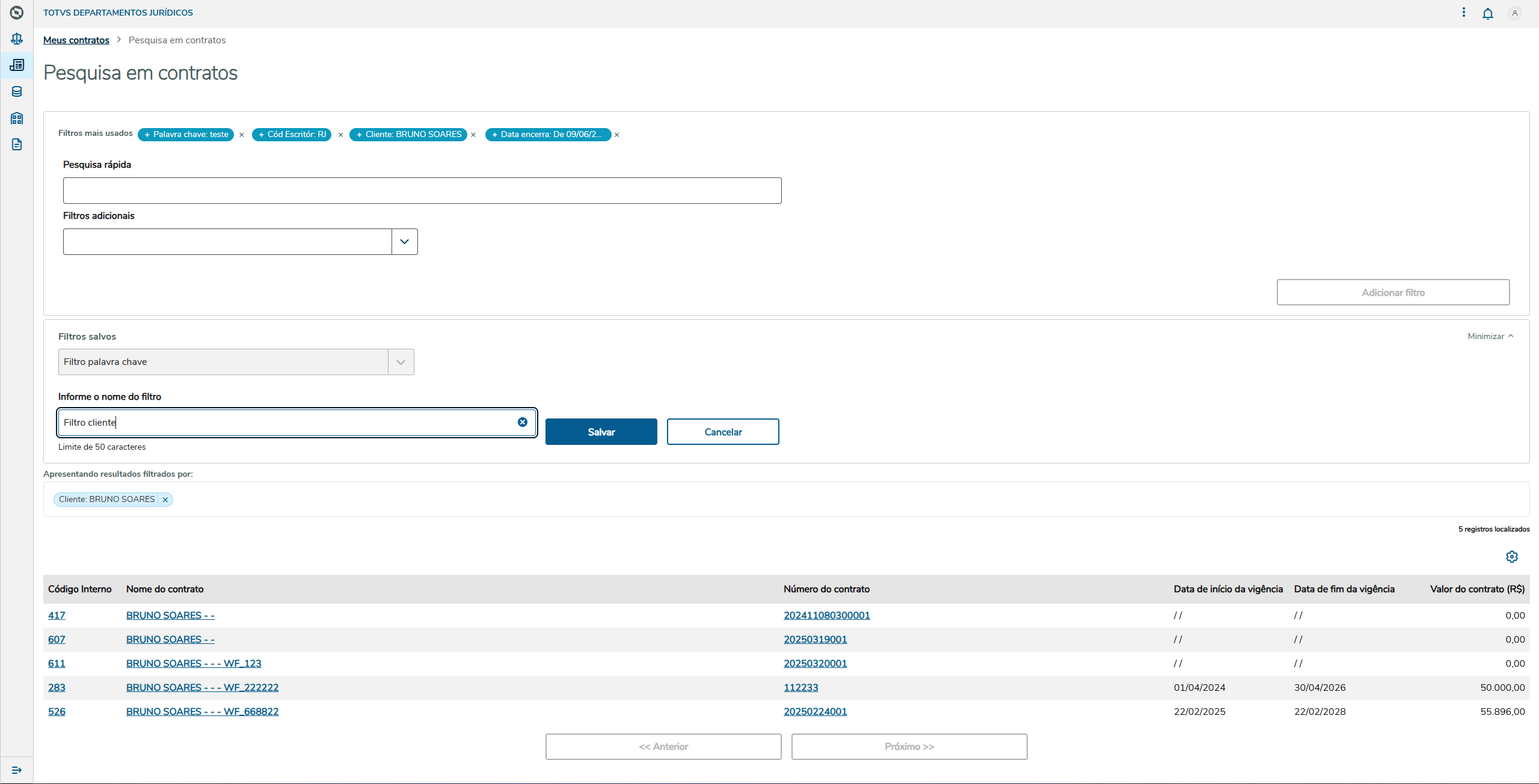Screen dimensions: 1539x784
Task: Expand the Filtros adicionais dropdown
Action: pos(404,242)
